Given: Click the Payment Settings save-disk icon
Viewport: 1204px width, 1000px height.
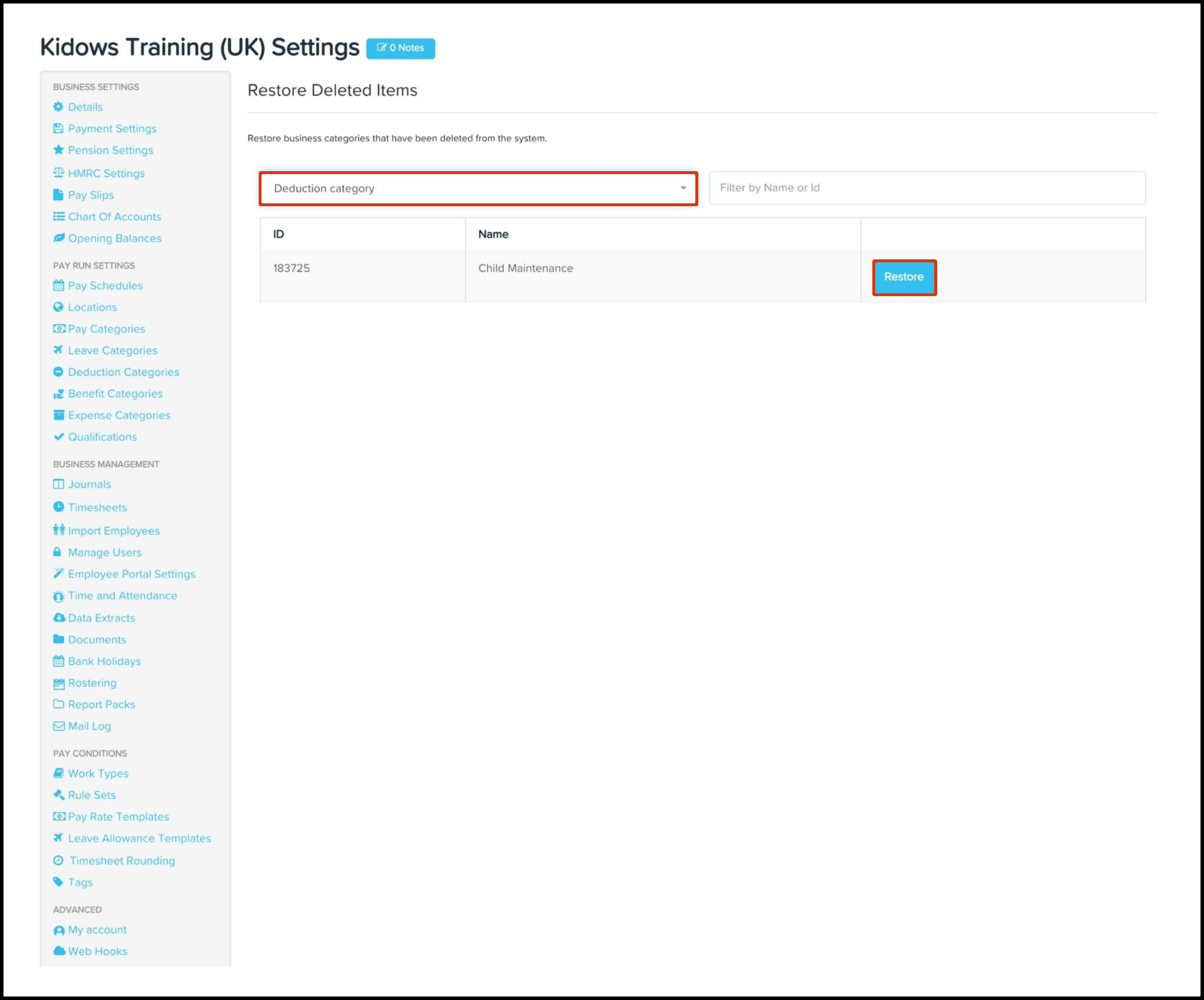Looking at the screenshot, I should (58, 129).
